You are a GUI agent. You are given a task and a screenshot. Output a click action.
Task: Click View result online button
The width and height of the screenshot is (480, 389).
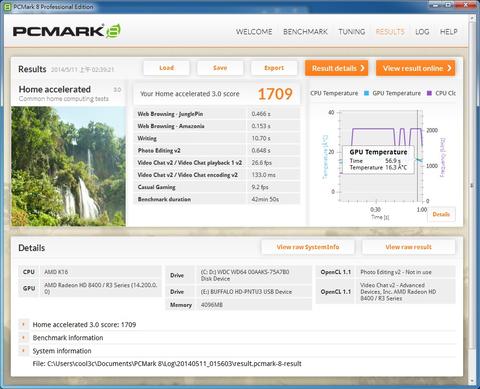tap(416, 68)
